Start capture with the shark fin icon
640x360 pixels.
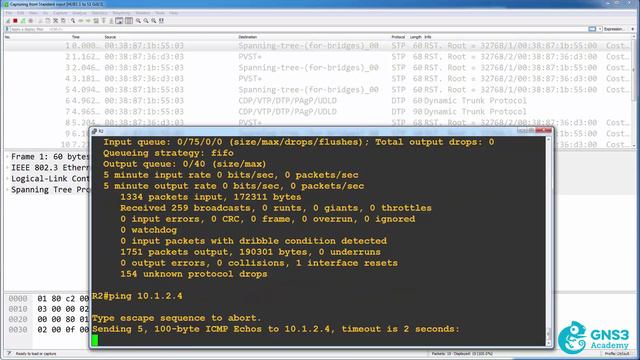click(x=8, y=20)
